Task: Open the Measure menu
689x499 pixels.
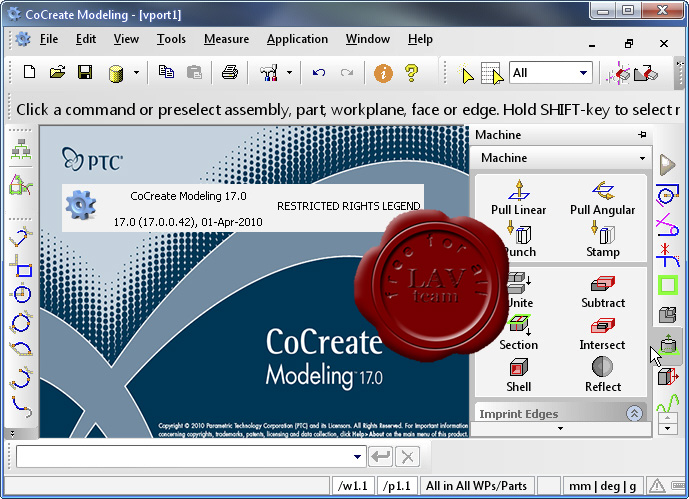Action: click(226, 39)
